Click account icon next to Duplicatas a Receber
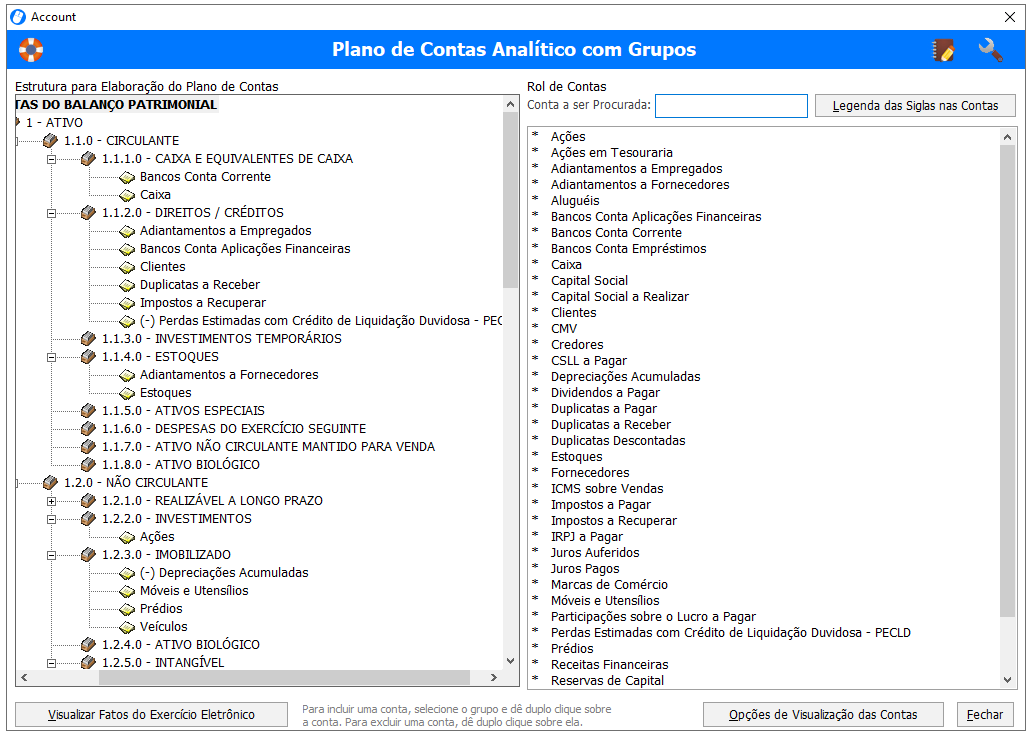 (127, 285)
